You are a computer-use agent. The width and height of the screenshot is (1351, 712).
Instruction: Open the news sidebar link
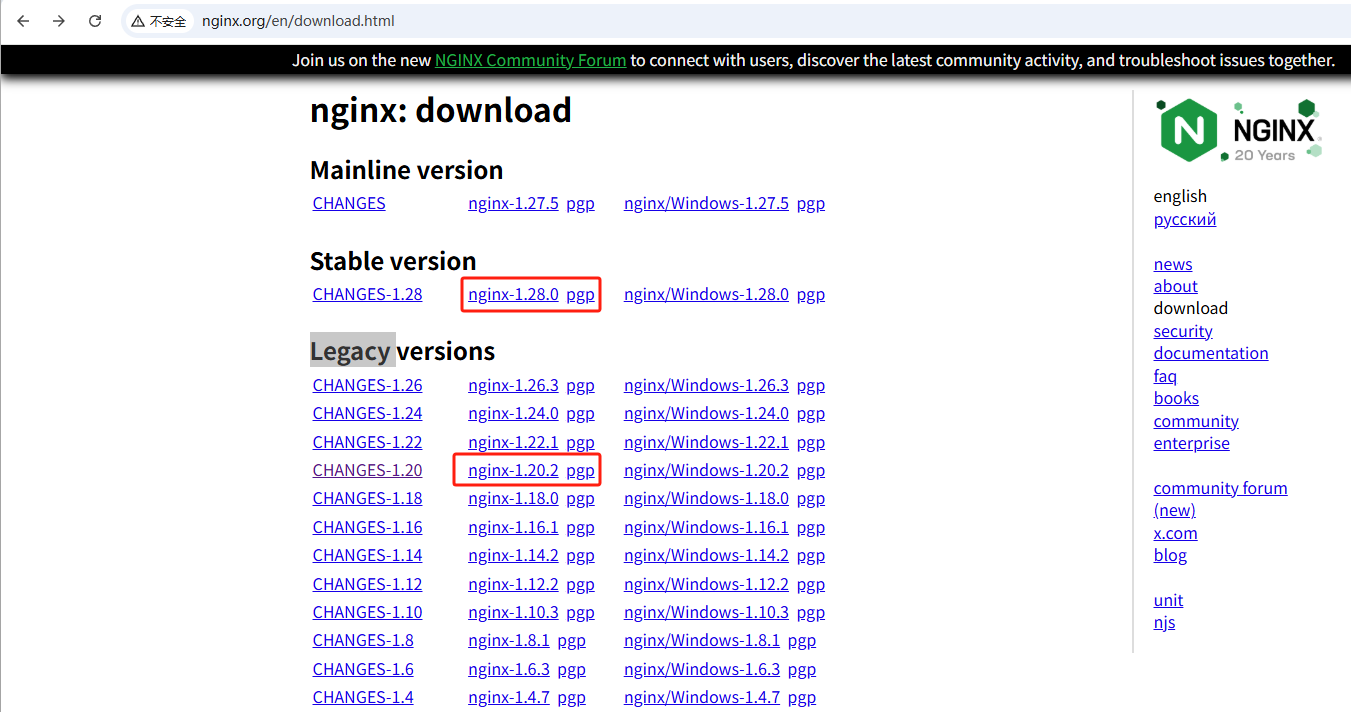tap(1173, 264)
